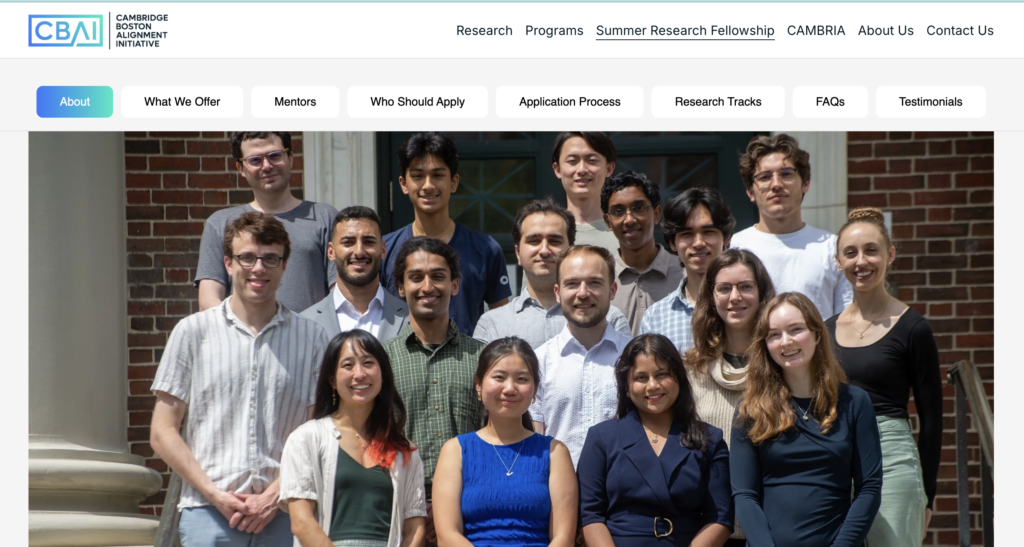The width and height of the screenshot is (1024, 547).
Task: Open the Research Tracks tab
Action: [718, 102]
